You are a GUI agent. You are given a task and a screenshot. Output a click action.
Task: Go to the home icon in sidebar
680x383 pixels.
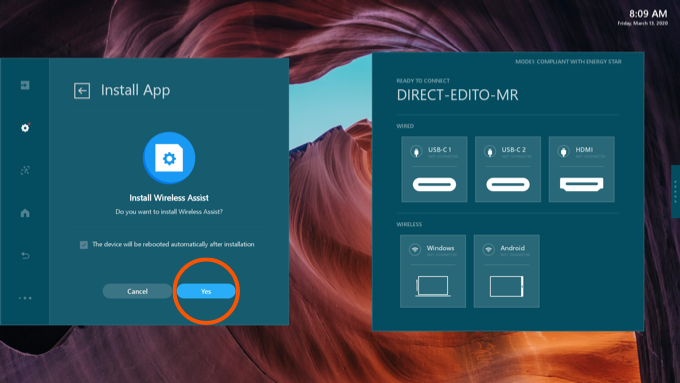click(25, 213)
